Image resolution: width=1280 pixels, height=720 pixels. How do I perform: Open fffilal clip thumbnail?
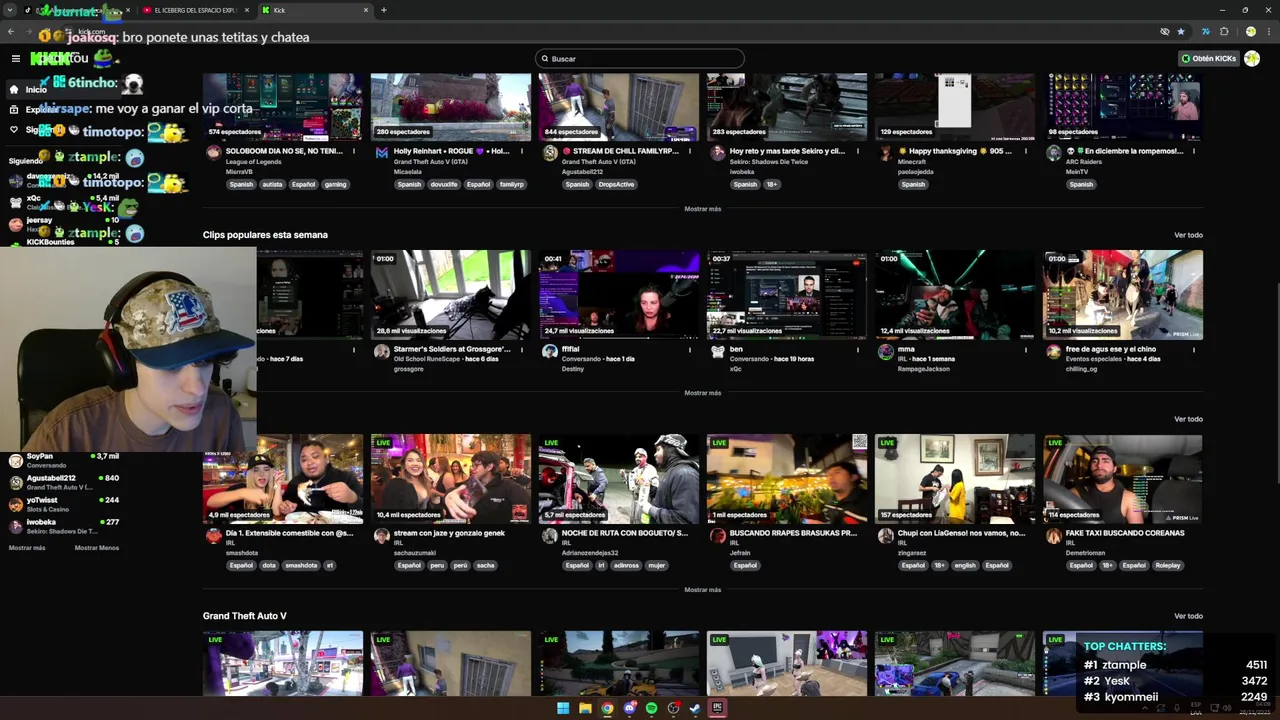[x=619, y=295]
